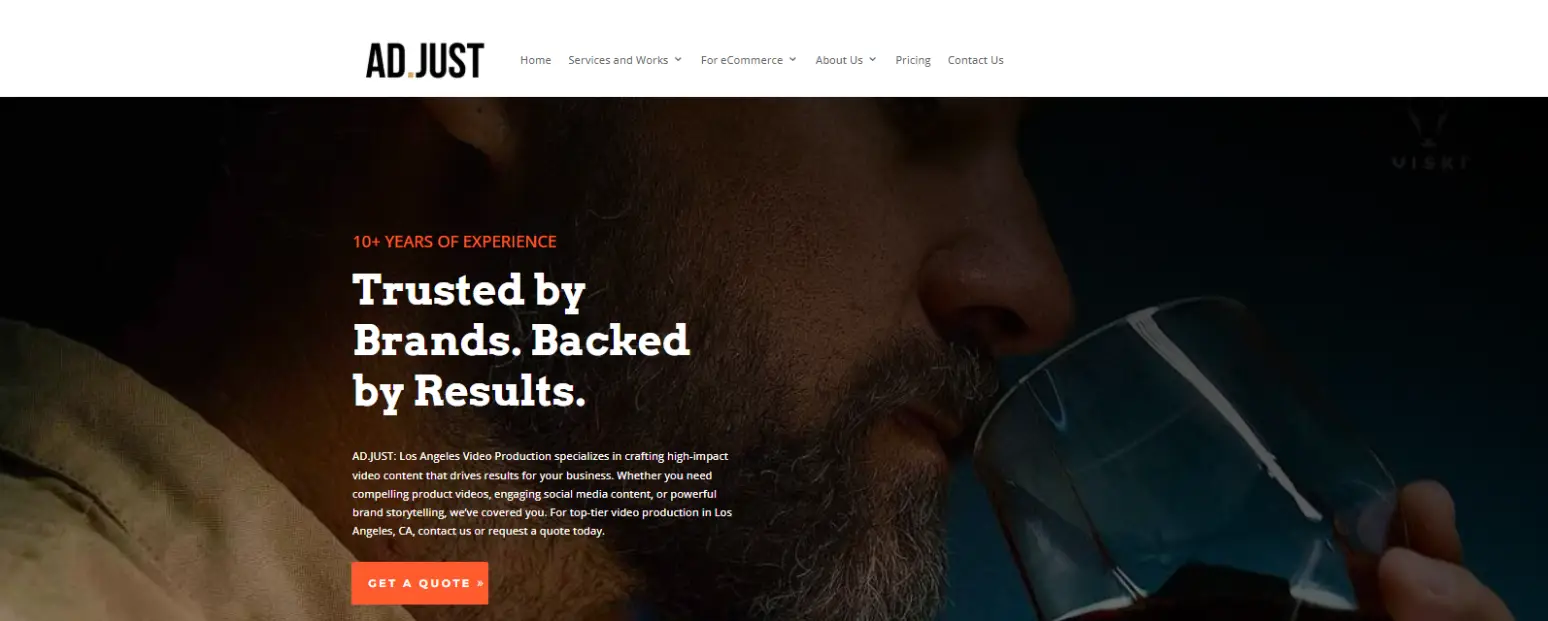Click the AD.JUST logo in the header
Viewport: 1548px width, 621px height.
[425, 60]
